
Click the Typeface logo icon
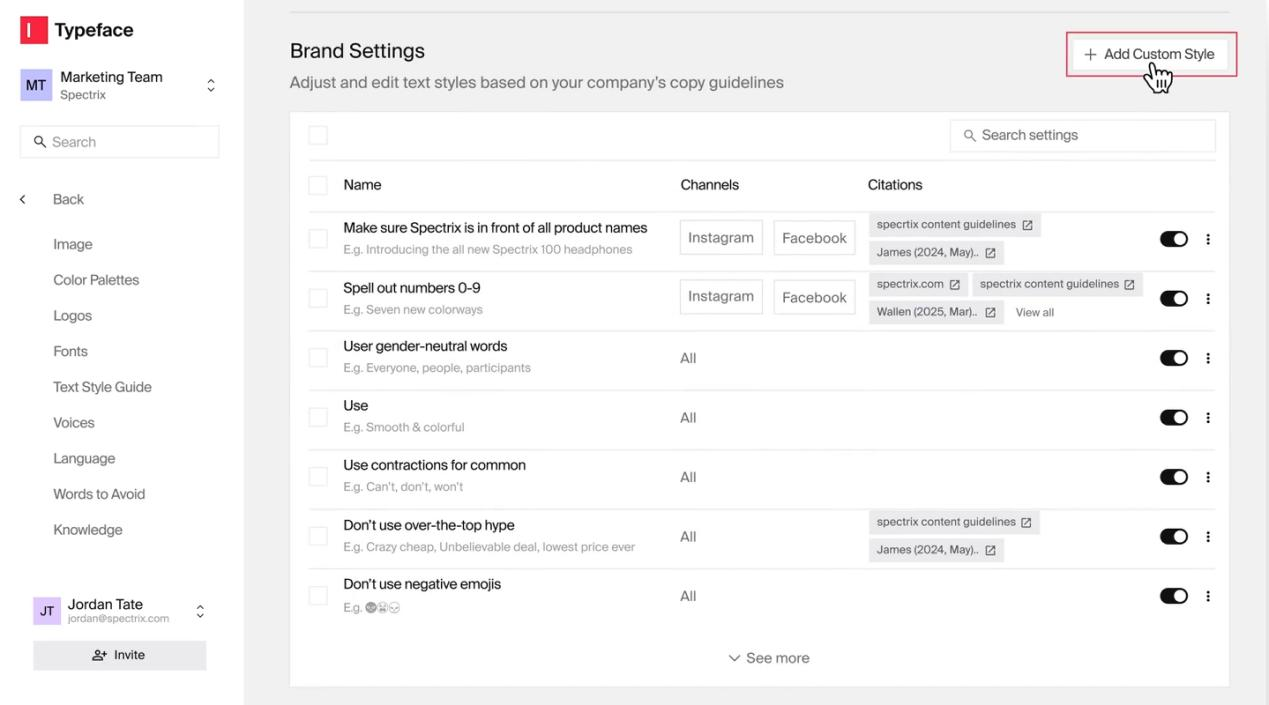pyautogui.click(x=34, y=30)
